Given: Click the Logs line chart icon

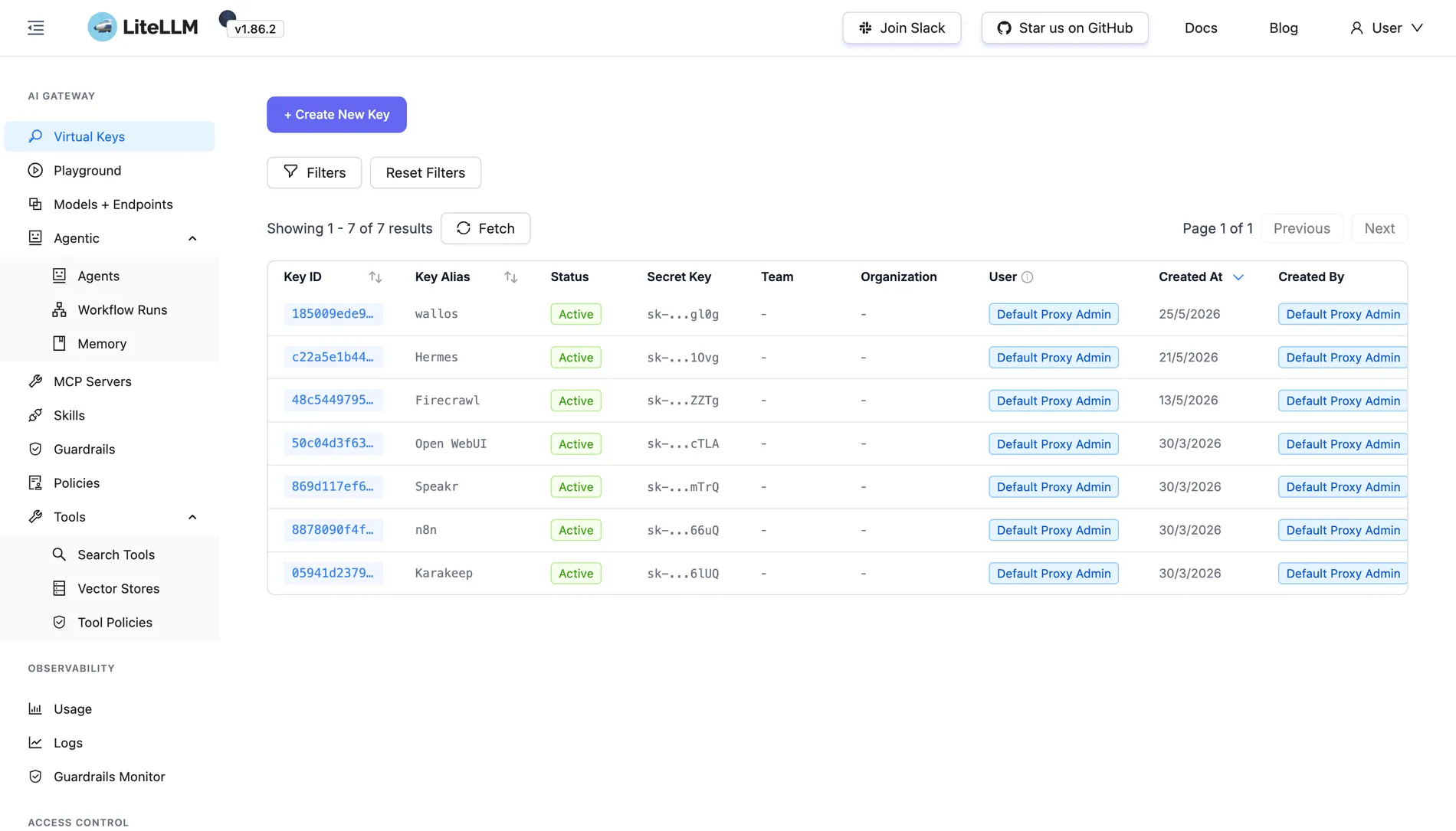Looking at the screenshot, I should tap(35, 743).
